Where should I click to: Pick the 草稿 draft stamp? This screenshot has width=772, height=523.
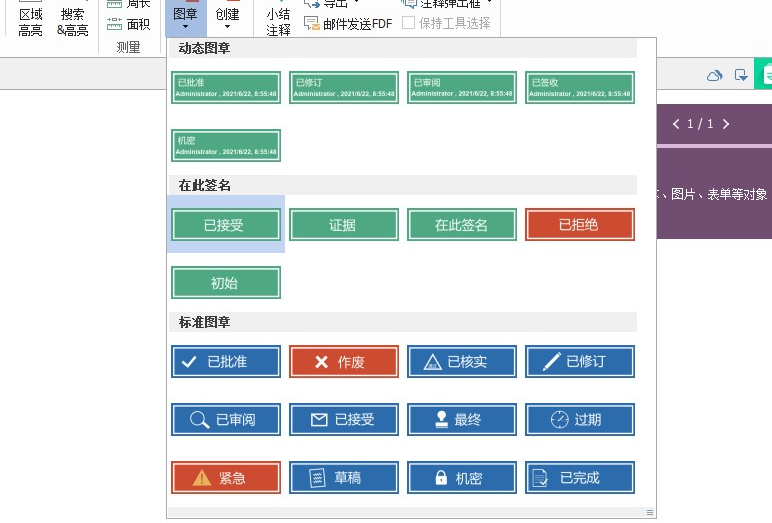[343, 478]
